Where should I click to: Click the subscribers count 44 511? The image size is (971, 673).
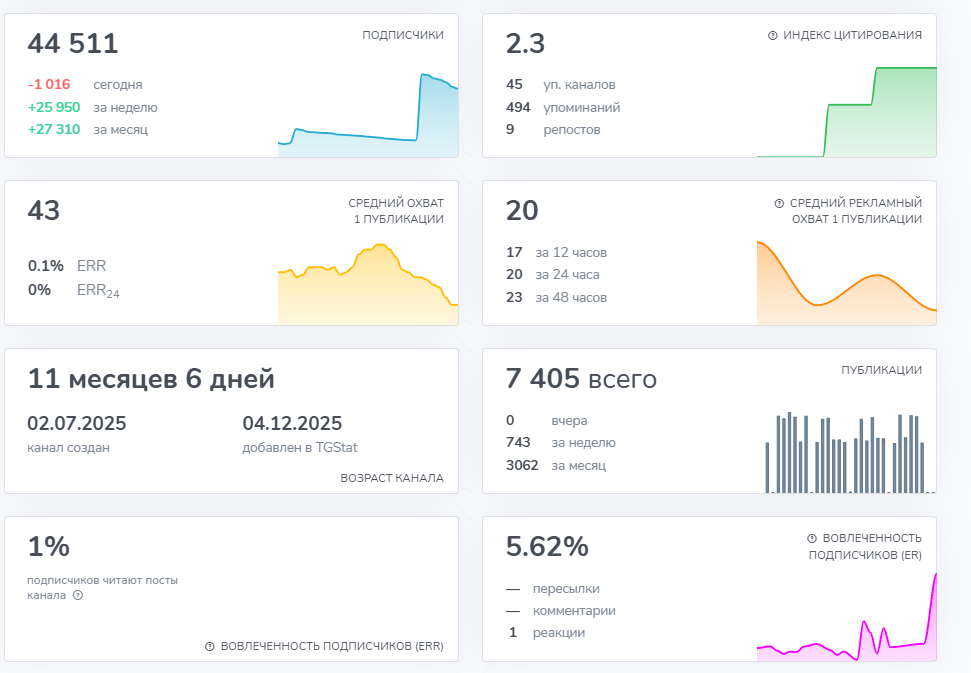(72, 43)
